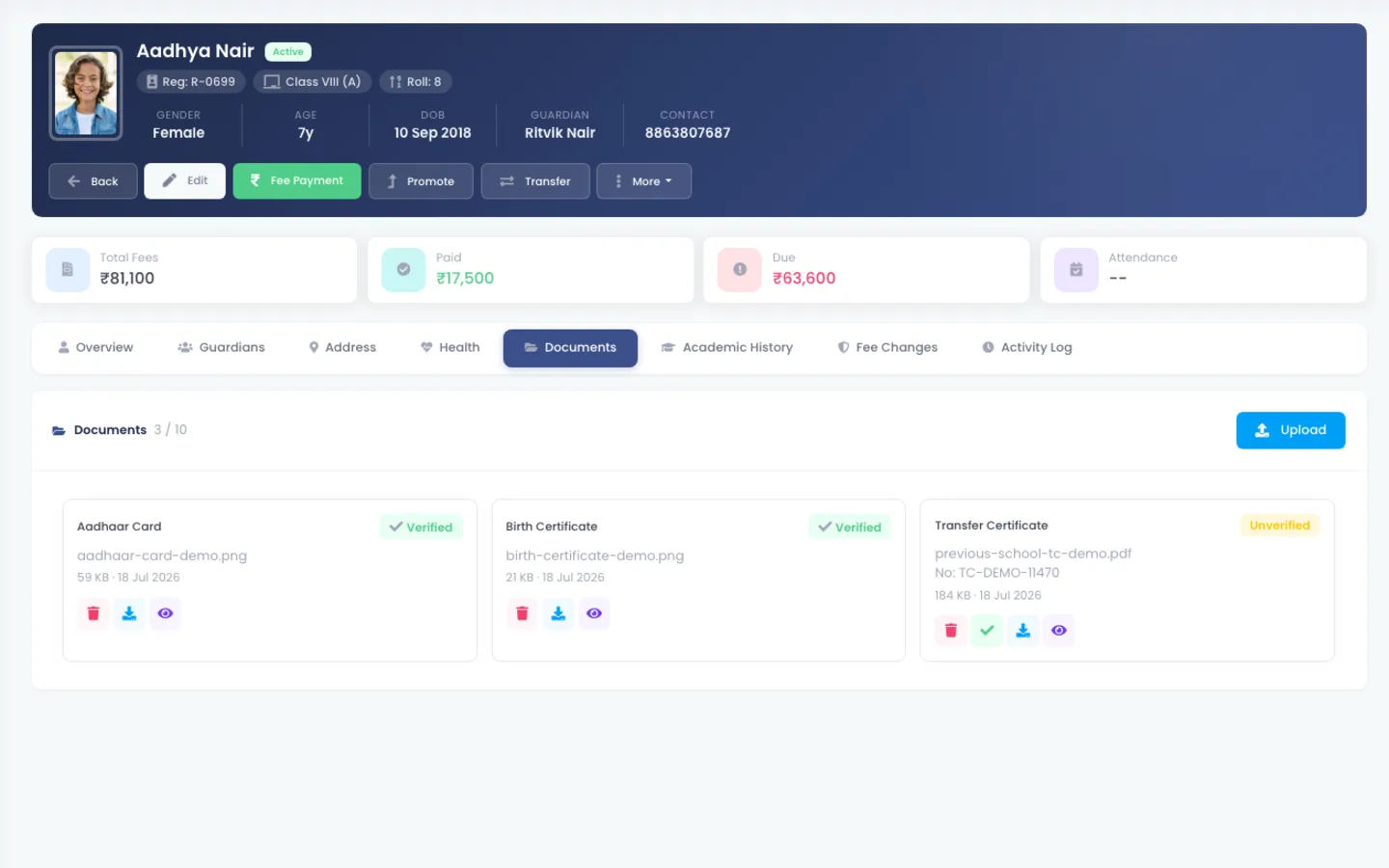
Task: Click the student profile photo
Action: 86,94
